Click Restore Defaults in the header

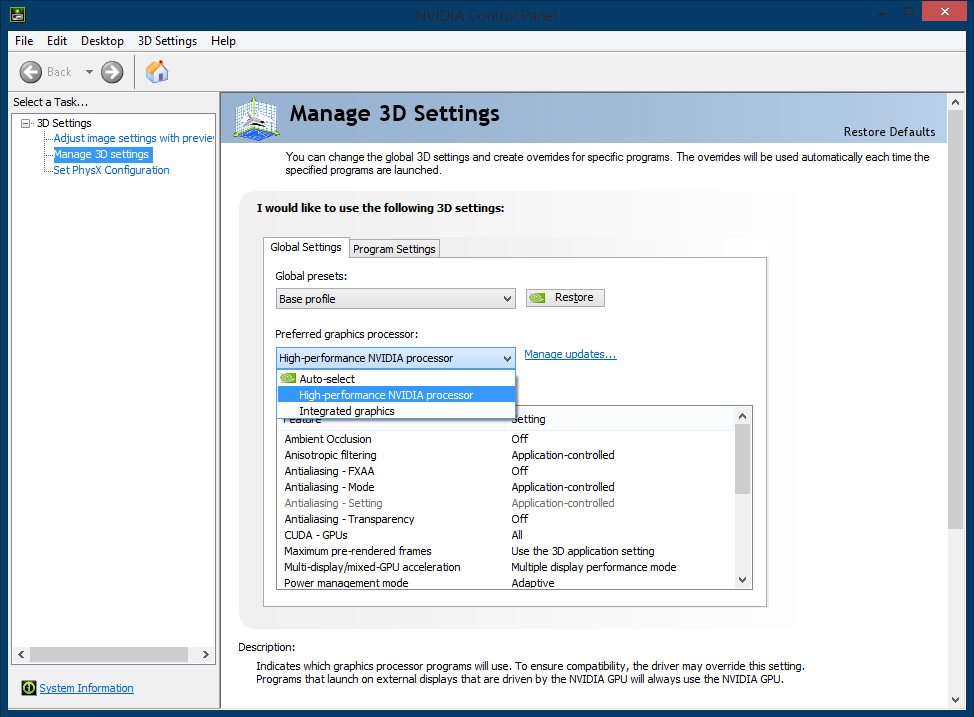pos(889,132)
